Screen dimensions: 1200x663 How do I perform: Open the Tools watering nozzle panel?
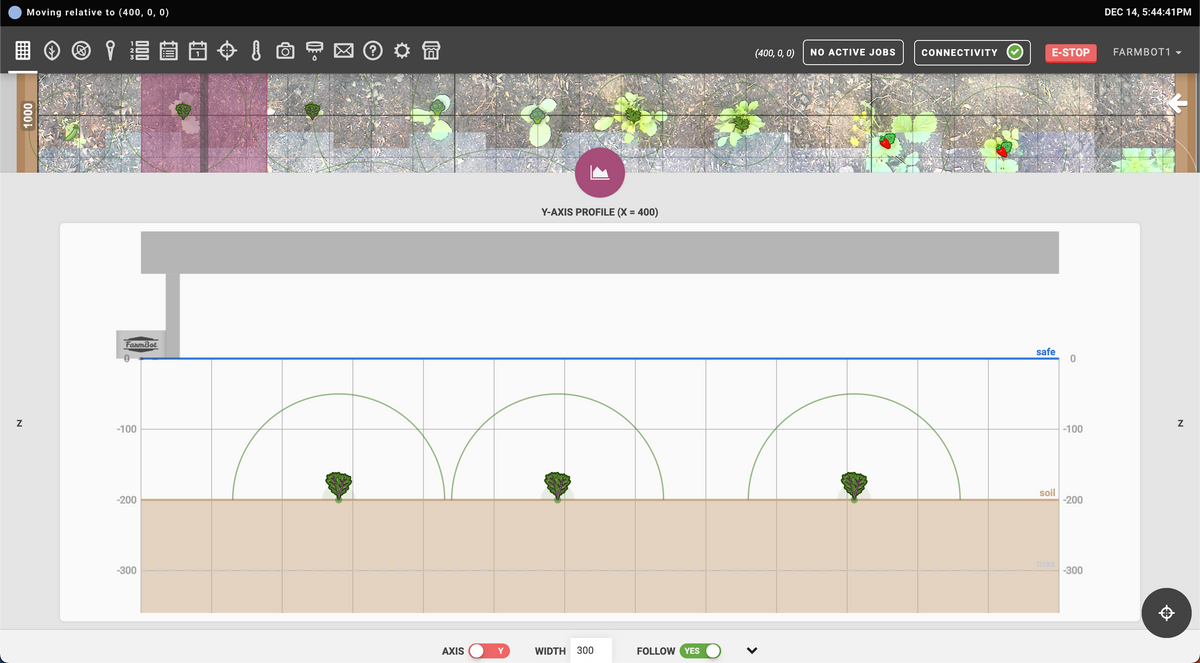pyautogui.click(x=314, y=50)
